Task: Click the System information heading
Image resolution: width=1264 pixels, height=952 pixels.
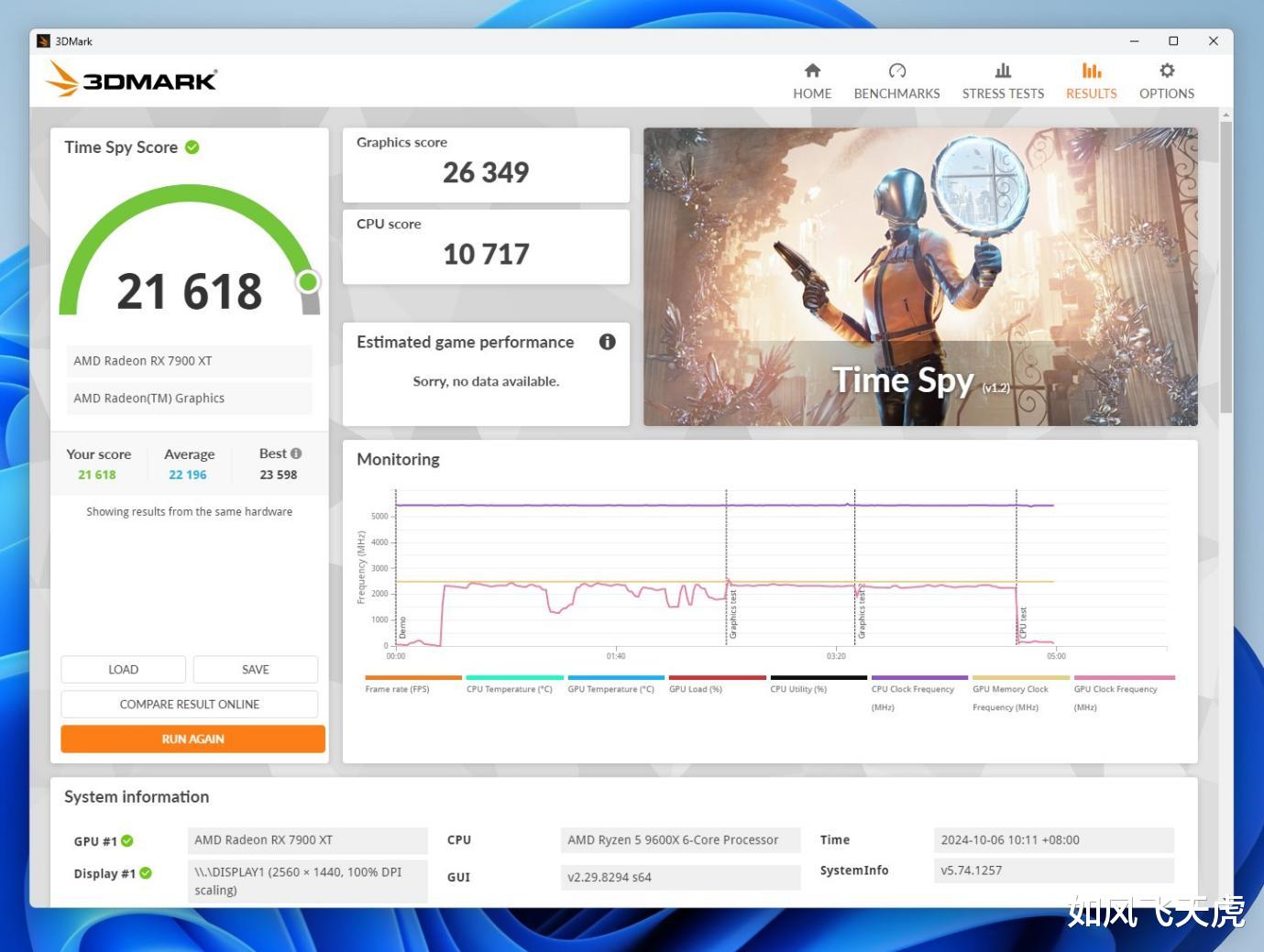Action: pos(137,797)
